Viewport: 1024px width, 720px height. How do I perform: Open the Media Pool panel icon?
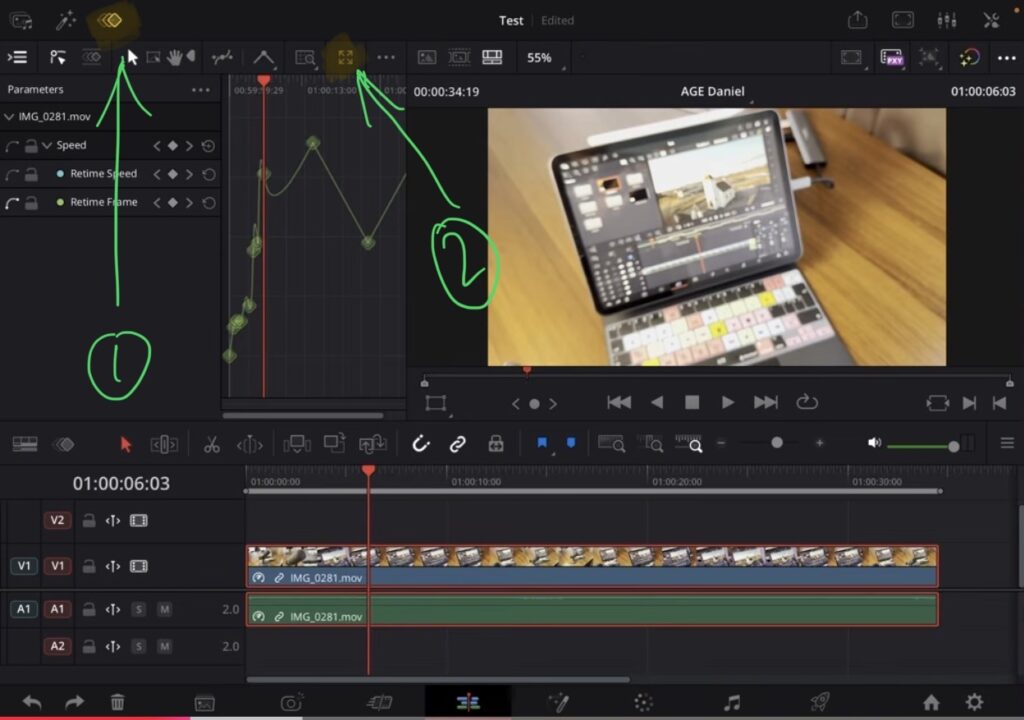point(21,21)
